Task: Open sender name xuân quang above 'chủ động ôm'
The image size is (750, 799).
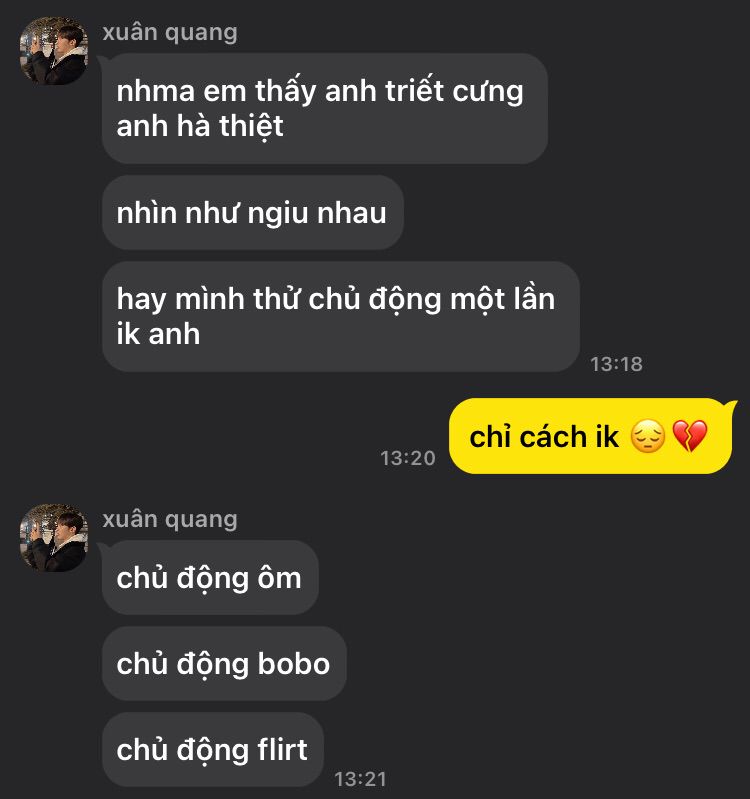Action: [170, 520]
